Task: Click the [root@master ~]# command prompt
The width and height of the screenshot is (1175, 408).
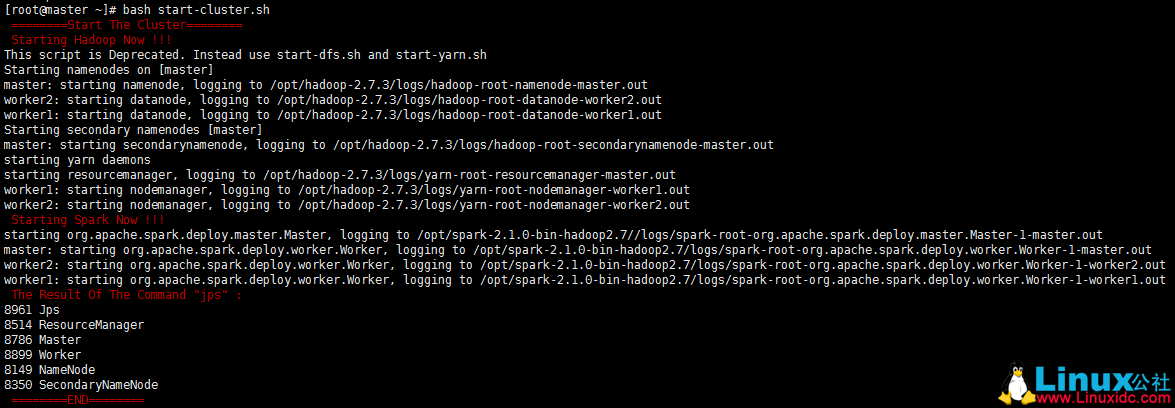Action: [x=60, y=9]
